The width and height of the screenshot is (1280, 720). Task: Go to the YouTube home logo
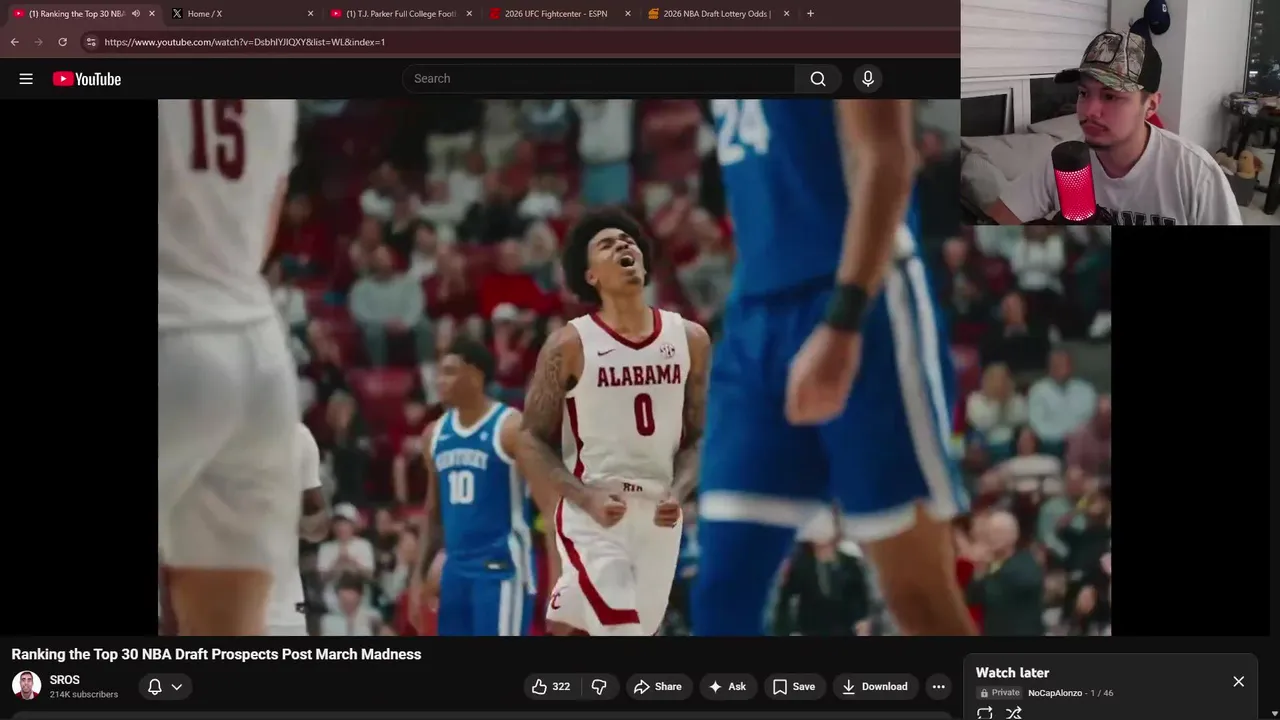pyautogui.click(x=87, y=79)
